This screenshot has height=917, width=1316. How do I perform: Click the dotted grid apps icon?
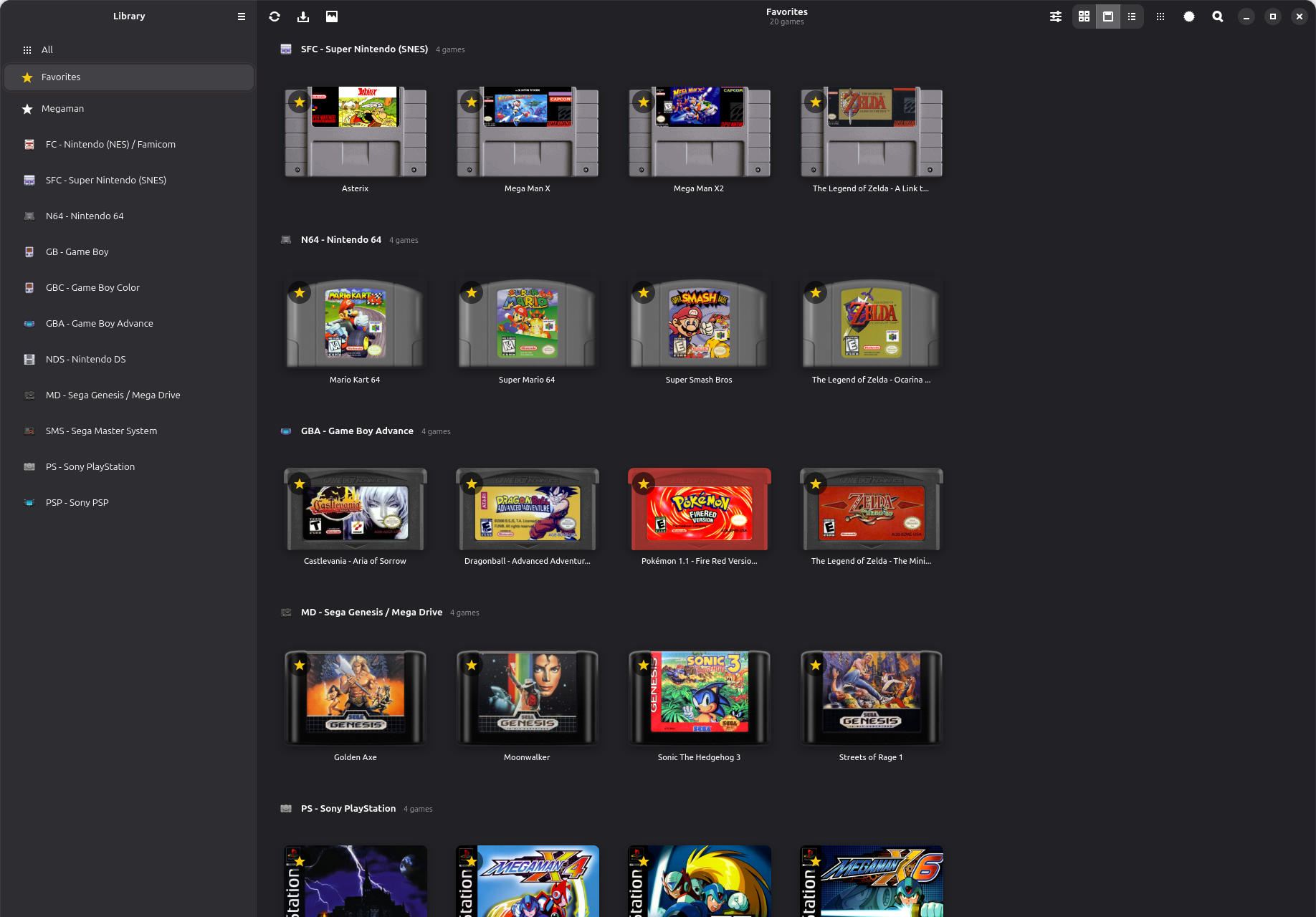1160,16
